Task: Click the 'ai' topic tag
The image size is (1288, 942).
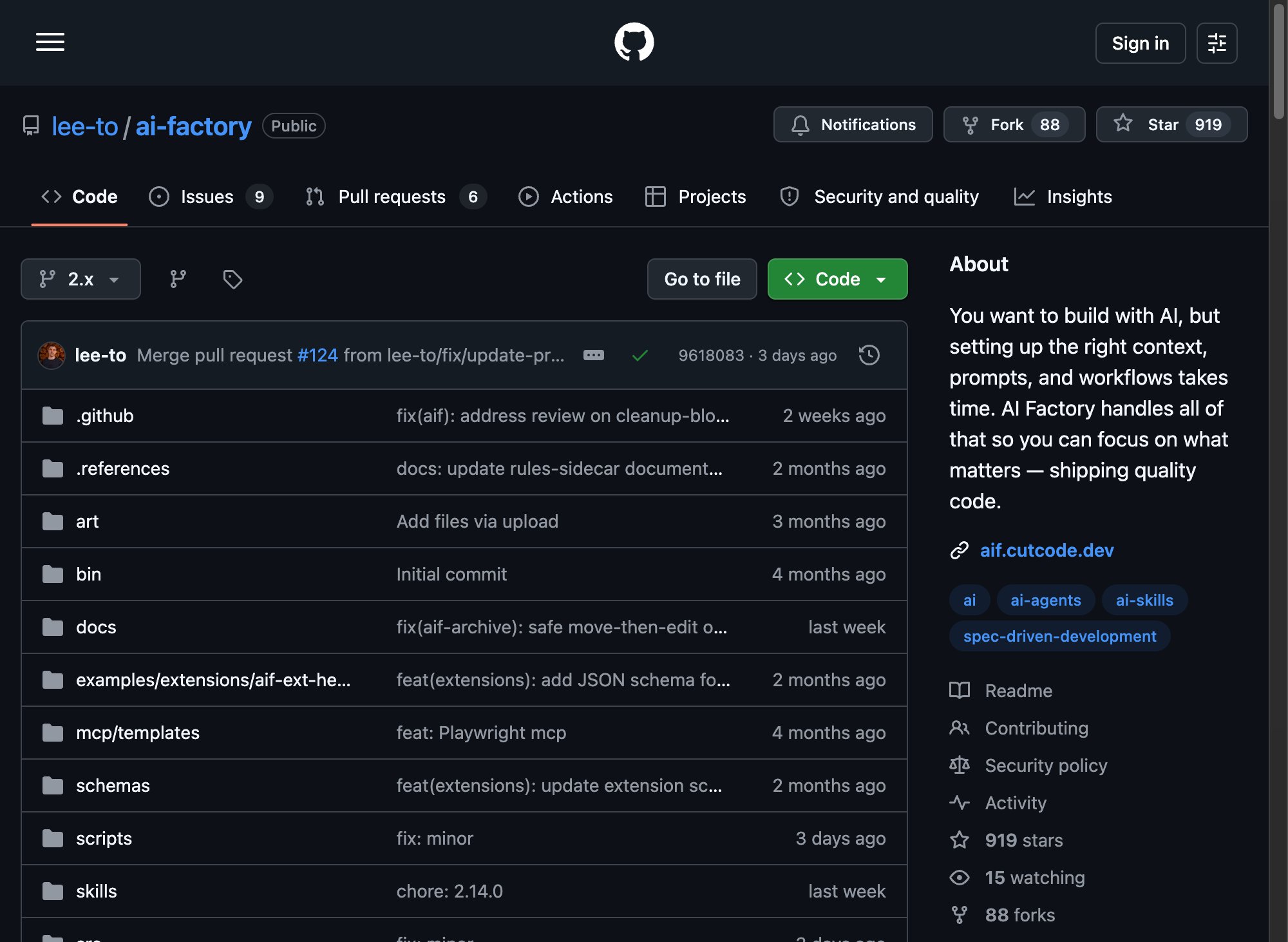Action: point(969,600)
